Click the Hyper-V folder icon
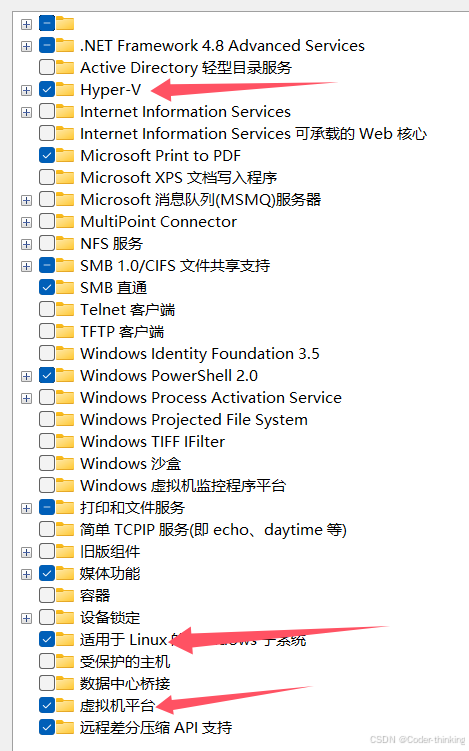Viewport: 469px width, 751px height. [x=65, y=90]
